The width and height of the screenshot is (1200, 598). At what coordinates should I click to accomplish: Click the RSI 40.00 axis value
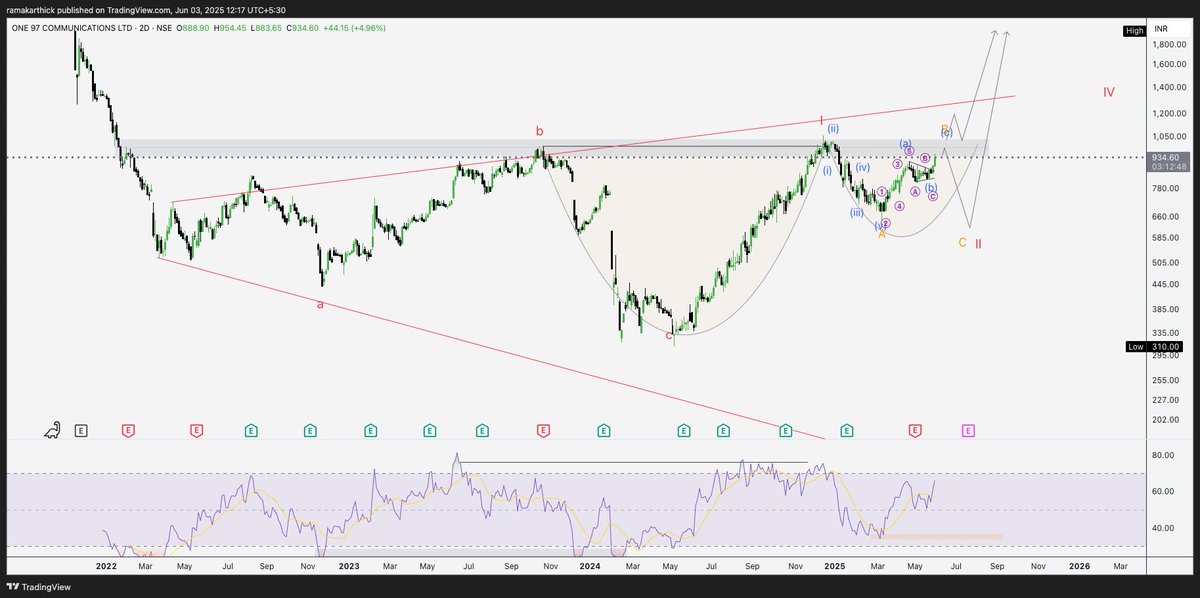click(1163, 528)
